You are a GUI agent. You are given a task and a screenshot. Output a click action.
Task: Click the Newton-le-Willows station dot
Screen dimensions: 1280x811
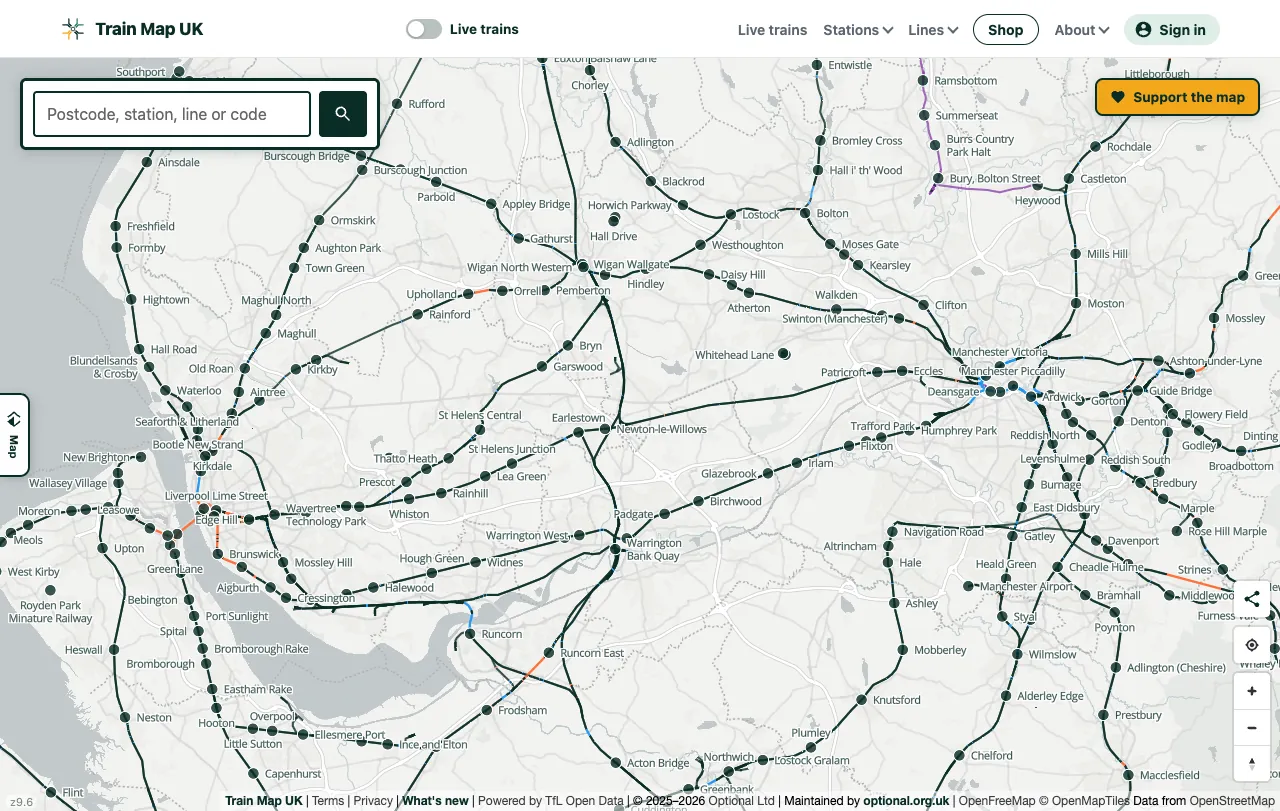click(605, 429)
